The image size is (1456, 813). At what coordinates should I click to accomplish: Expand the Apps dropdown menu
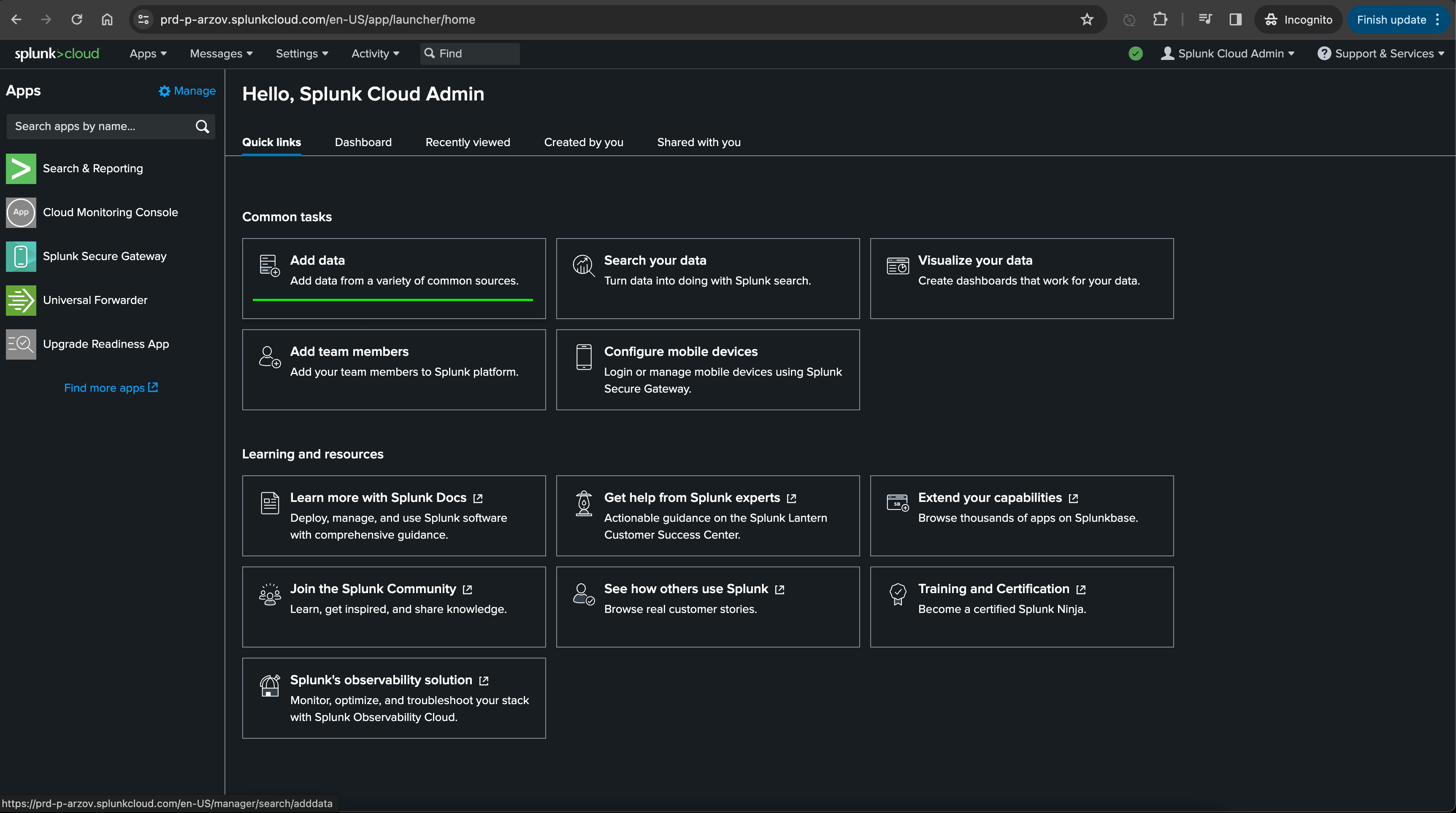[x=148, y=54]
